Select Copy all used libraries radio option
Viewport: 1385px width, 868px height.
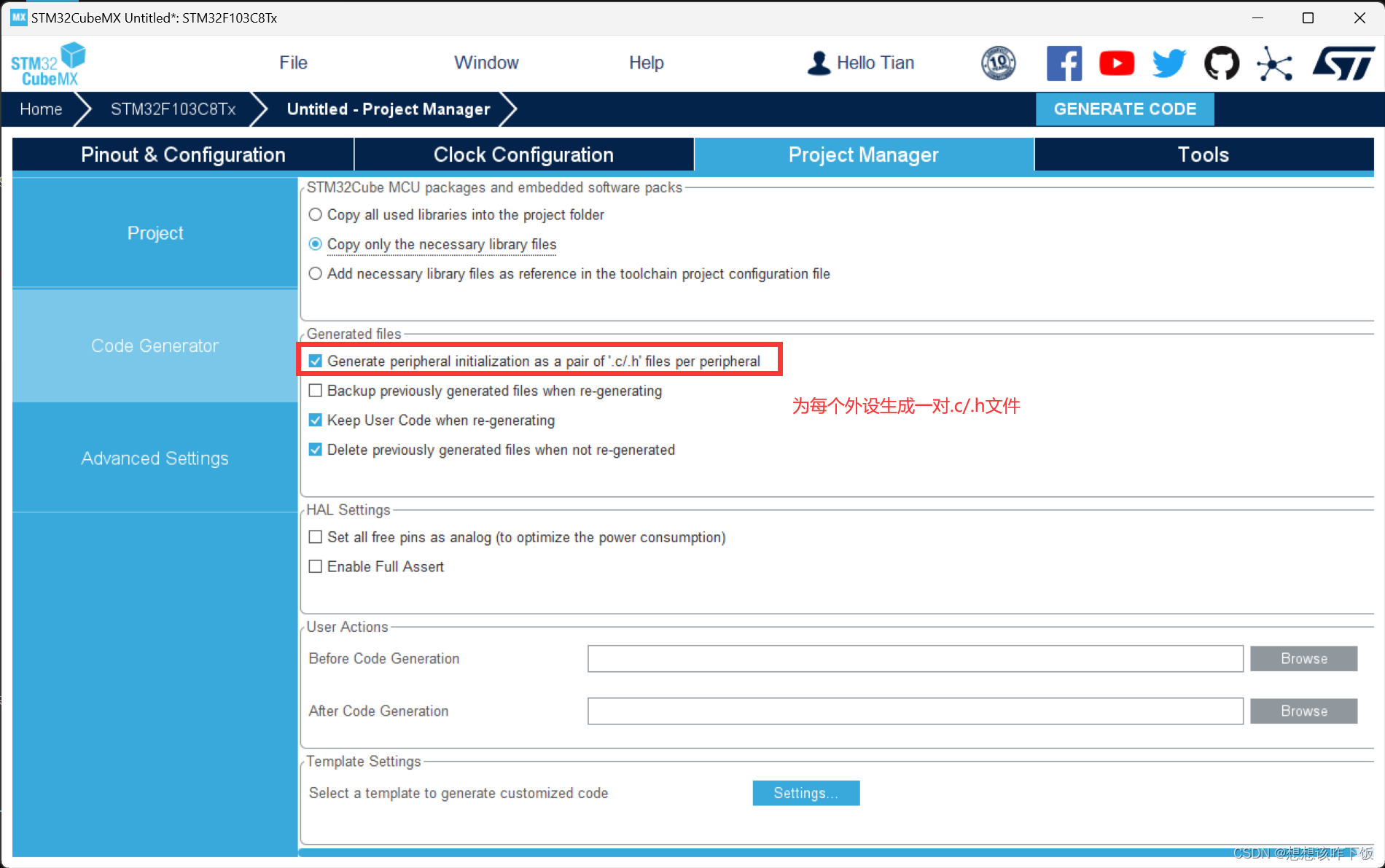pyautogui.click(x=315, y=214)
